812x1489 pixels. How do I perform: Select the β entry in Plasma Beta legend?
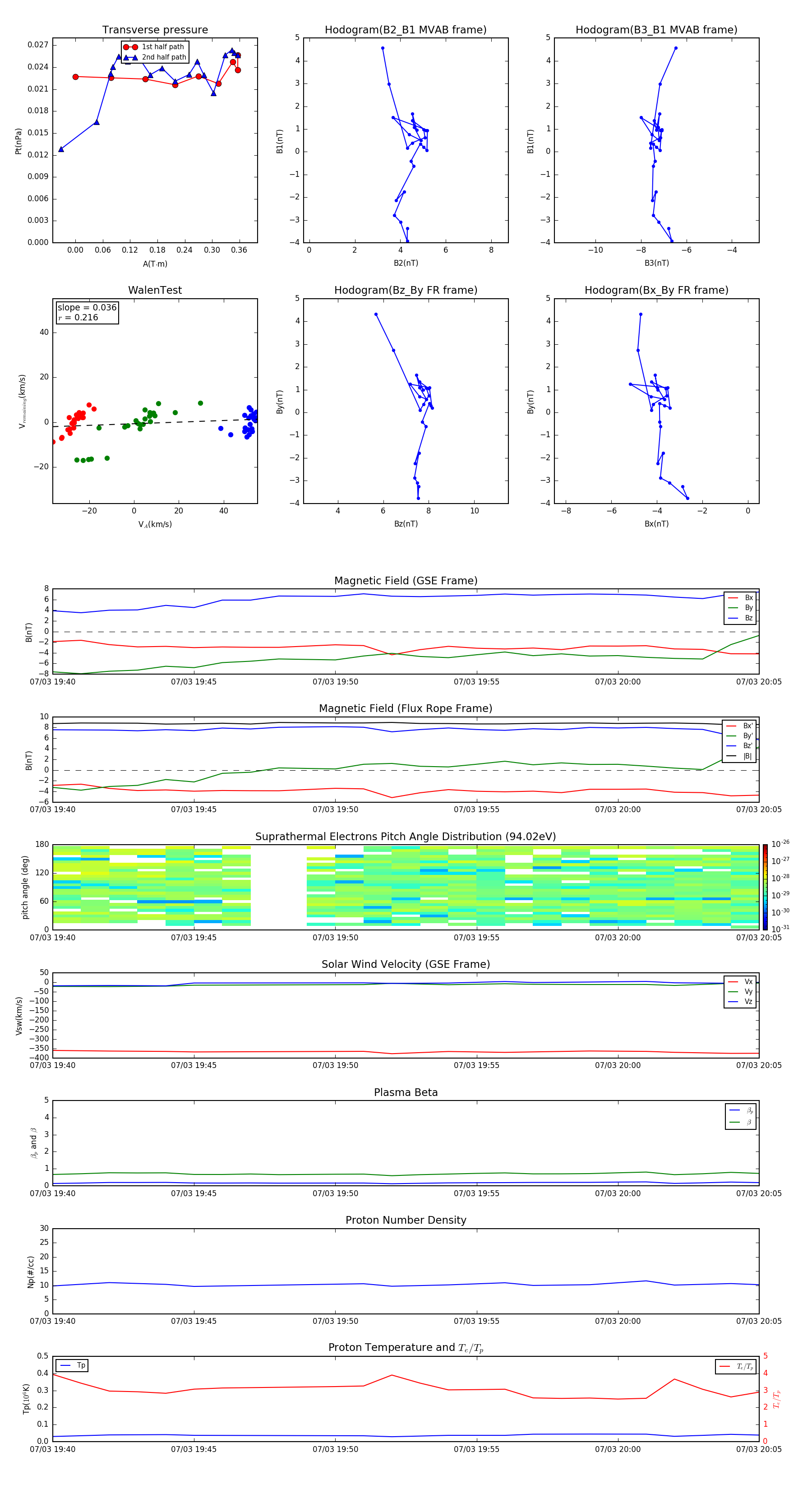click(x=741, y=1122)
